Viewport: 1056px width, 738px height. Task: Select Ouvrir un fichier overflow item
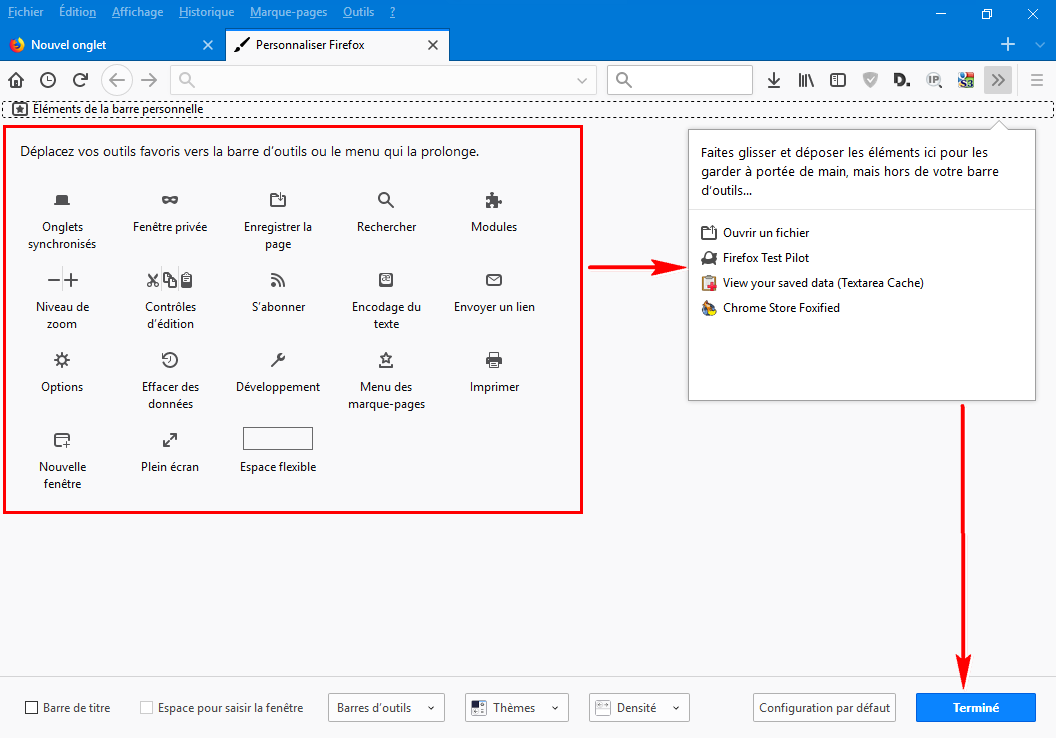(755, 233)
